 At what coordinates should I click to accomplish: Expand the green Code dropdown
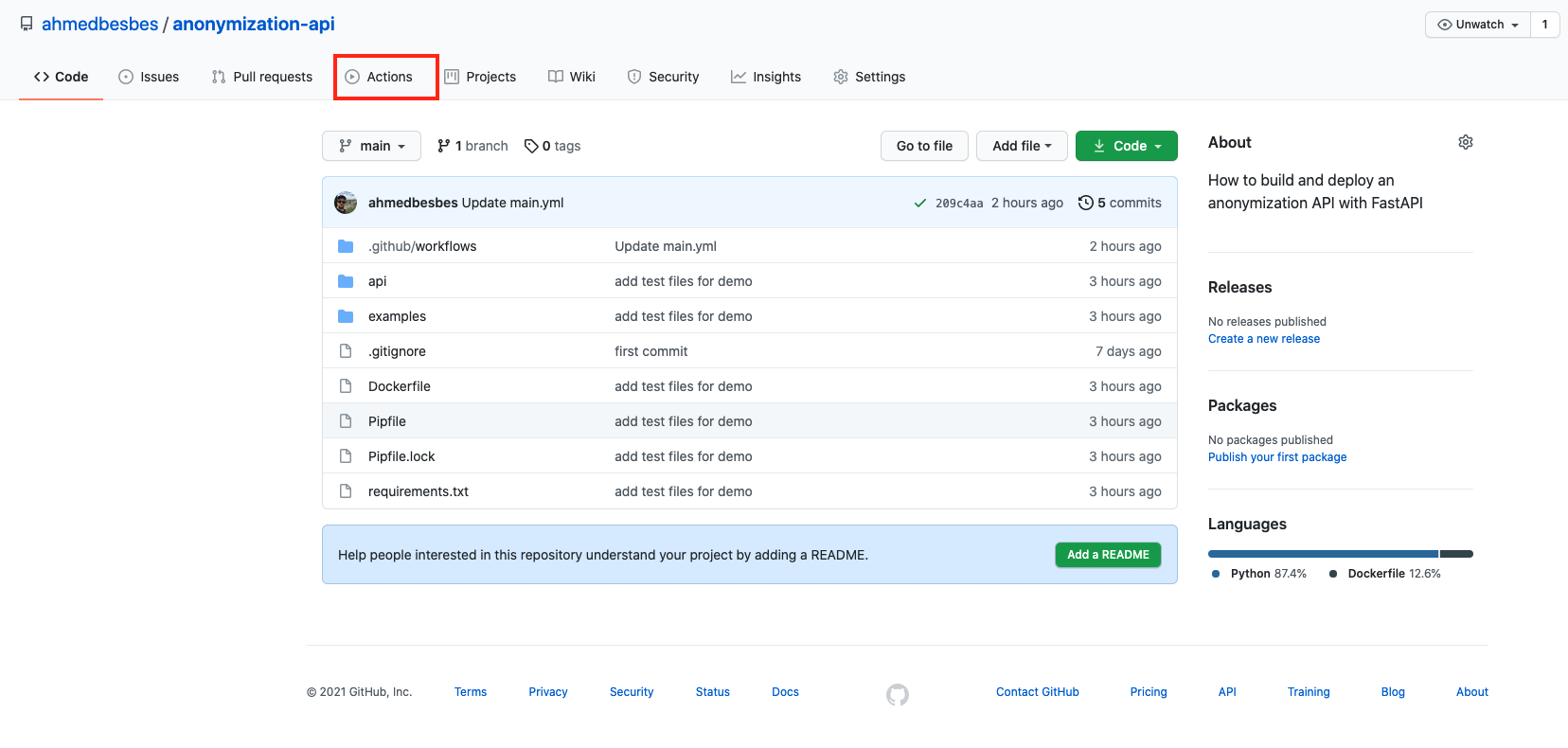(1127, 146)
